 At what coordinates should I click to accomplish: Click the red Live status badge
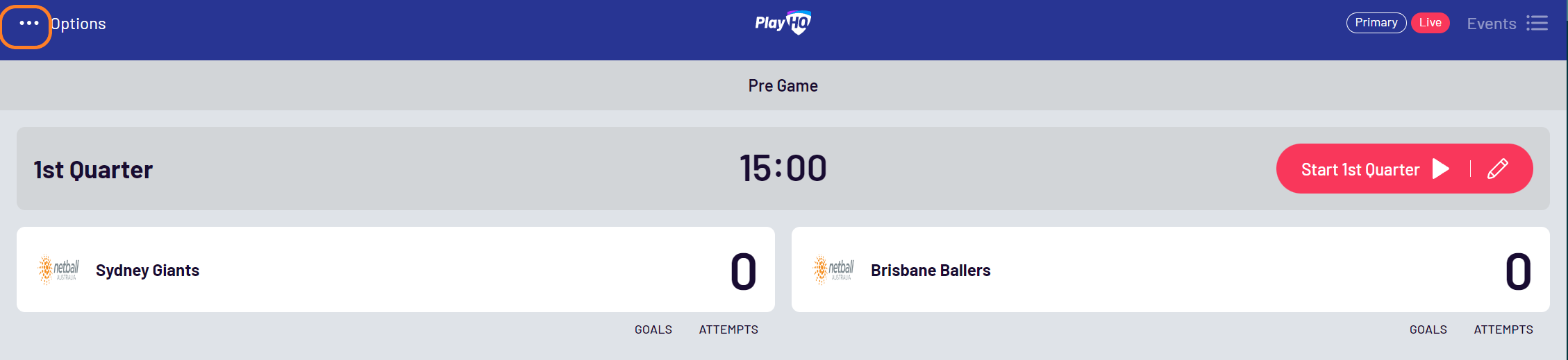pyautogui.click(x=1430, y=23)
